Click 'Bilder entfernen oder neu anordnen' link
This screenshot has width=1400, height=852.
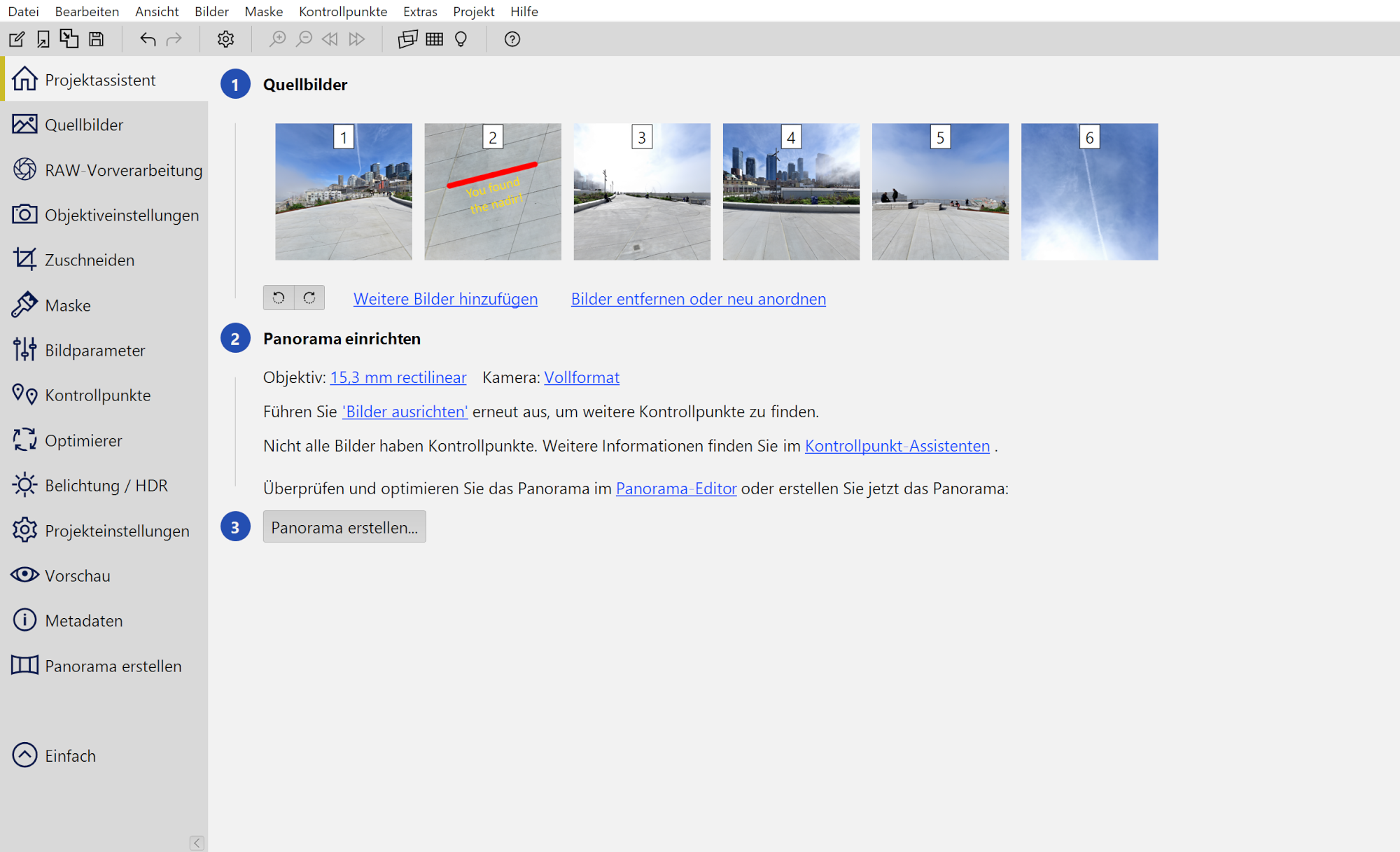tap(699, 299)
